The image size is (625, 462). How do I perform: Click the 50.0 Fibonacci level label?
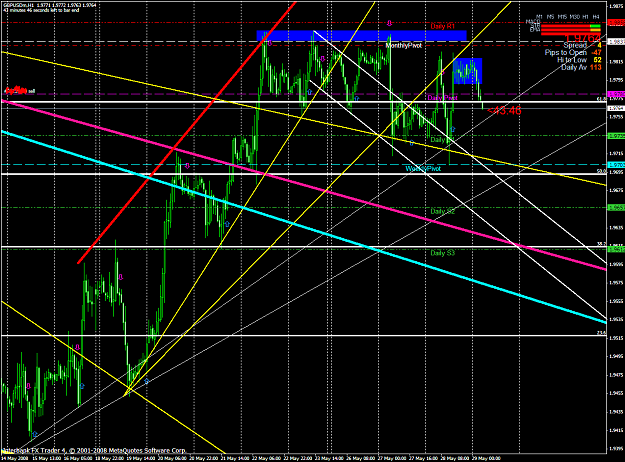tap(601, 171)
